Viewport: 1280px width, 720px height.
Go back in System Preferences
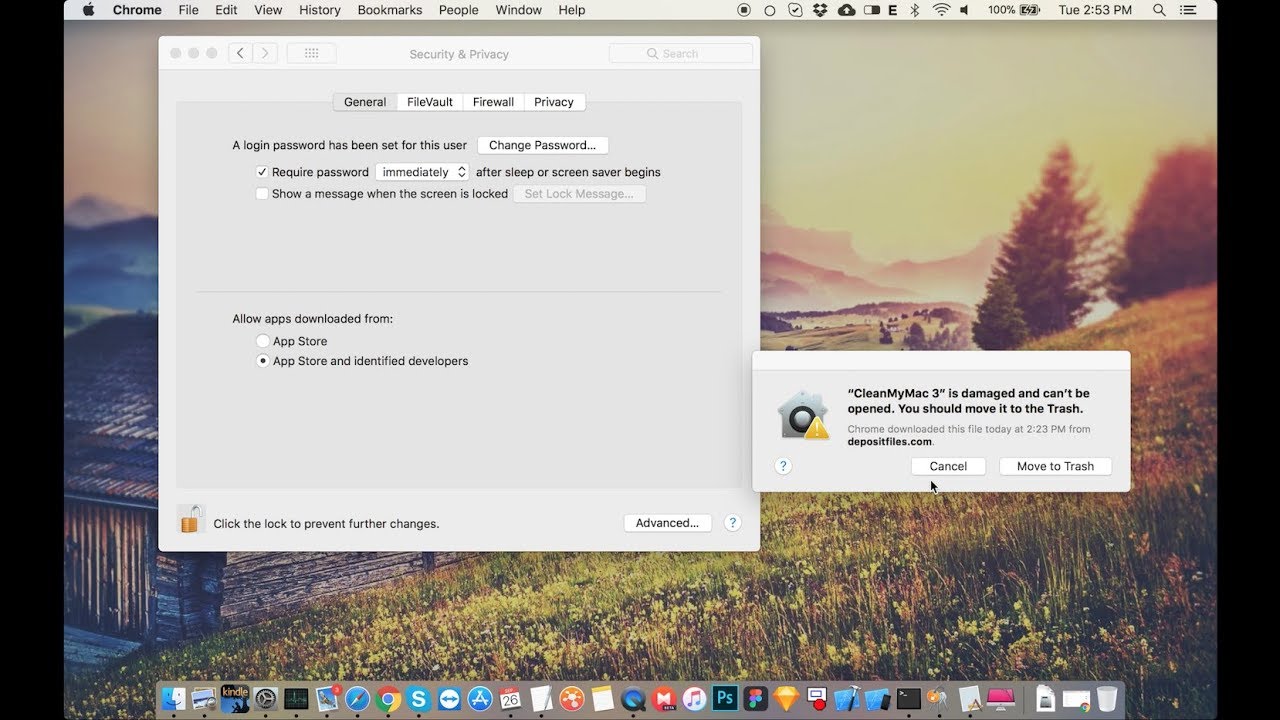coord(240,53)
